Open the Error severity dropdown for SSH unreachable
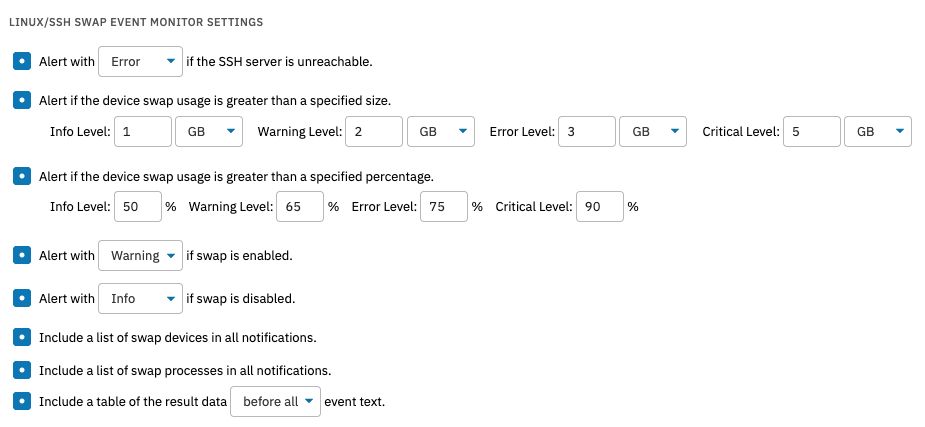The height and width of the screenshot is (427, 925). (140, 61)
